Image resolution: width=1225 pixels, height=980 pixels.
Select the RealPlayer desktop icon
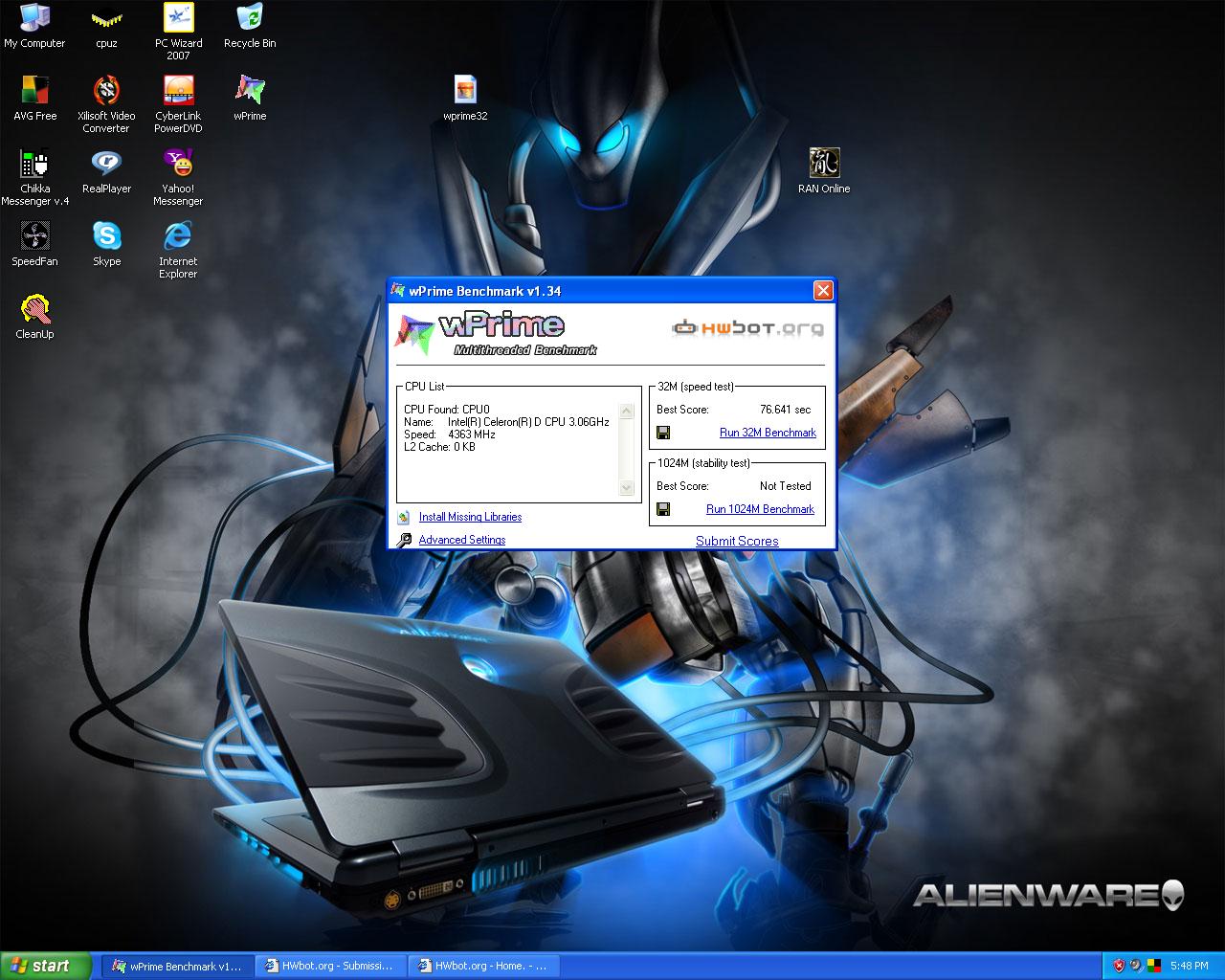tap(106, 171)
